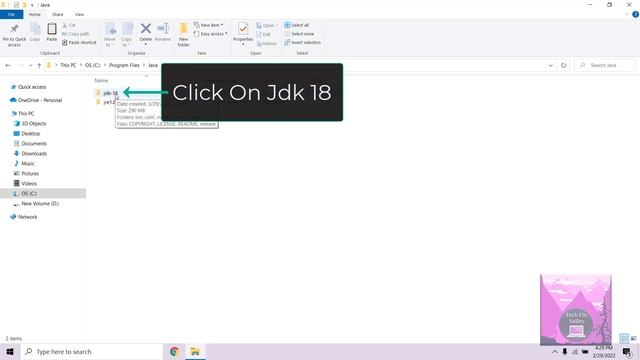The width and height of the screenshot is (640, 360).
Task: Open OneDrive - Personal in sidebar
Action: (x=40, y=100)
